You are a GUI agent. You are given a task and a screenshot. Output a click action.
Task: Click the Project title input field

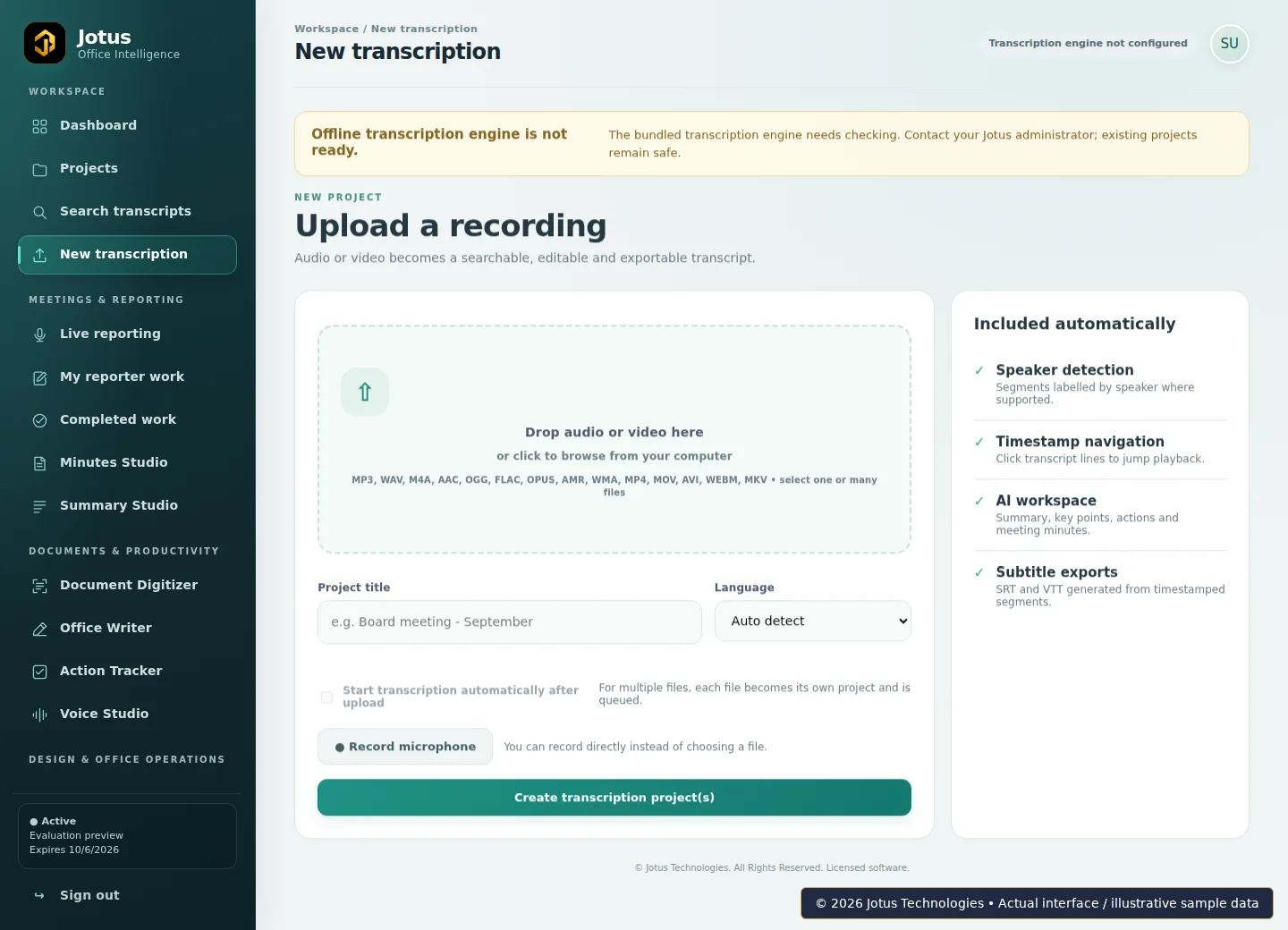pos(510,621)
